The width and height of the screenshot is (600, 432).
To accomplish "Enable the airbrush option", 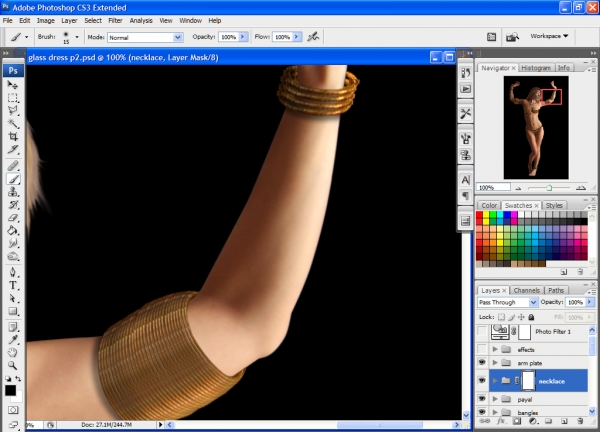I will point(313,37).
